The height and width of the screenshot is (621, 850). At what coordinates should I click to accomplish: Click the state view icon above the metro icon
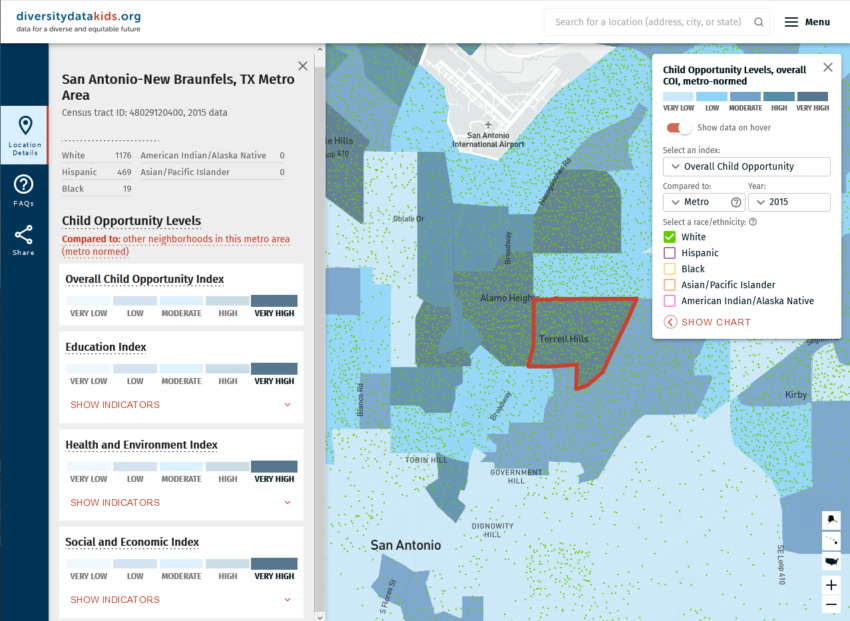click(x=831, y=519)
